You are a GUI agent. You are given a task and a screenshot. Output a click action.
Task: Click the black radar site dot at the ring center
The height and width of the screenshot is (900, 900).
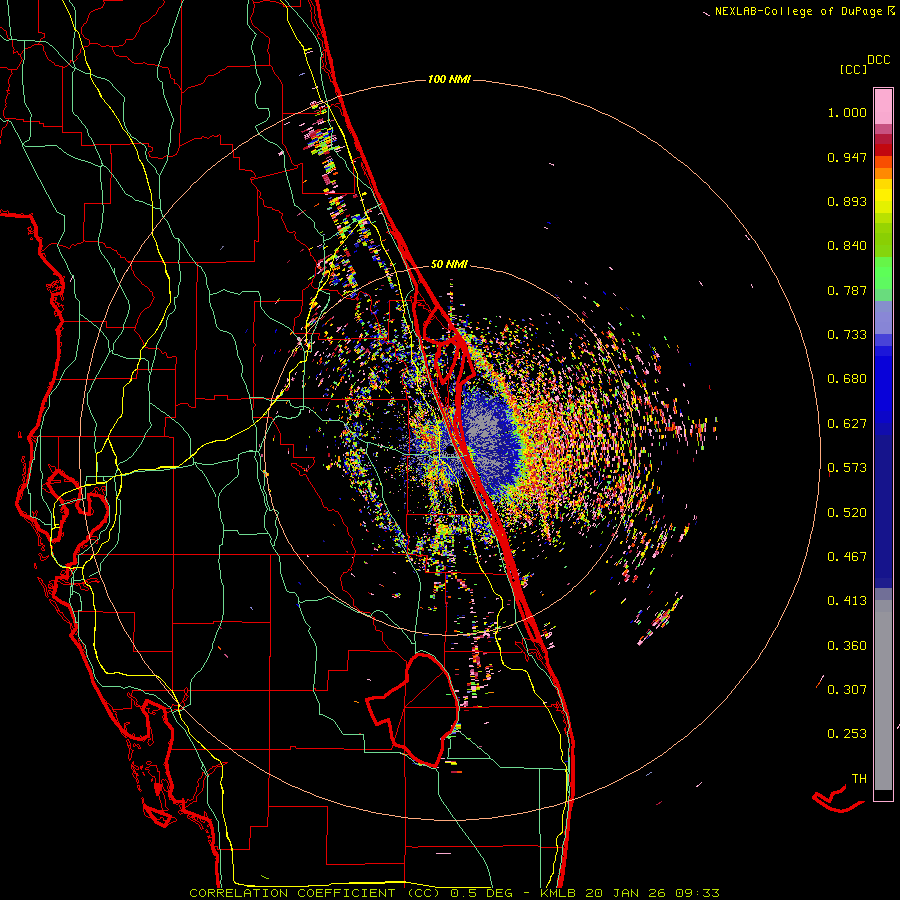[x=449, y=449]
